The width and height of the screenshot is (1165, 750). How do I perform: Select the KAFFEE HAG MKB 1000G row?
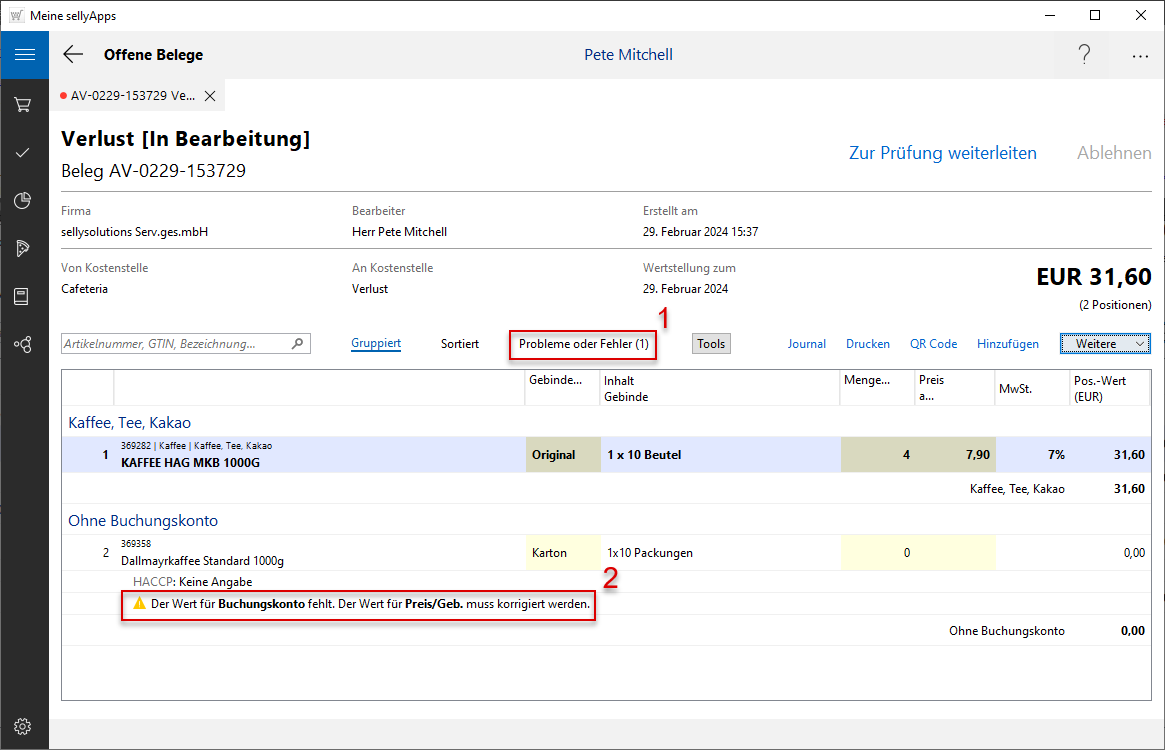(x=300, y=455)
